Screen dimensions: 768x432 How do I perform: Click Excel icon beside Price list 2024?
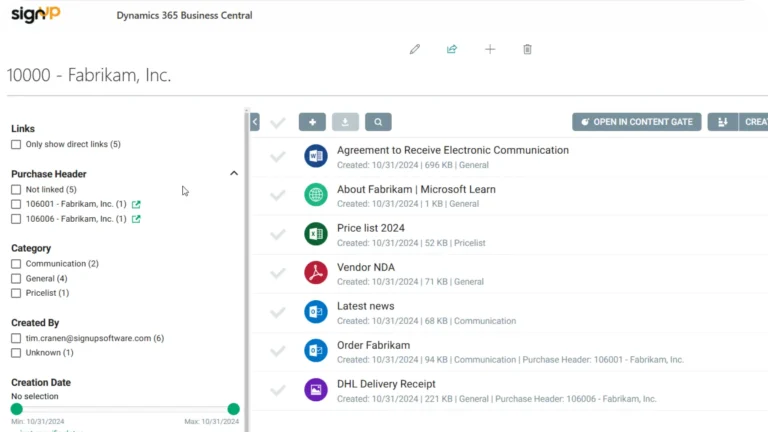pyautogui.click(x=316, y=233)
